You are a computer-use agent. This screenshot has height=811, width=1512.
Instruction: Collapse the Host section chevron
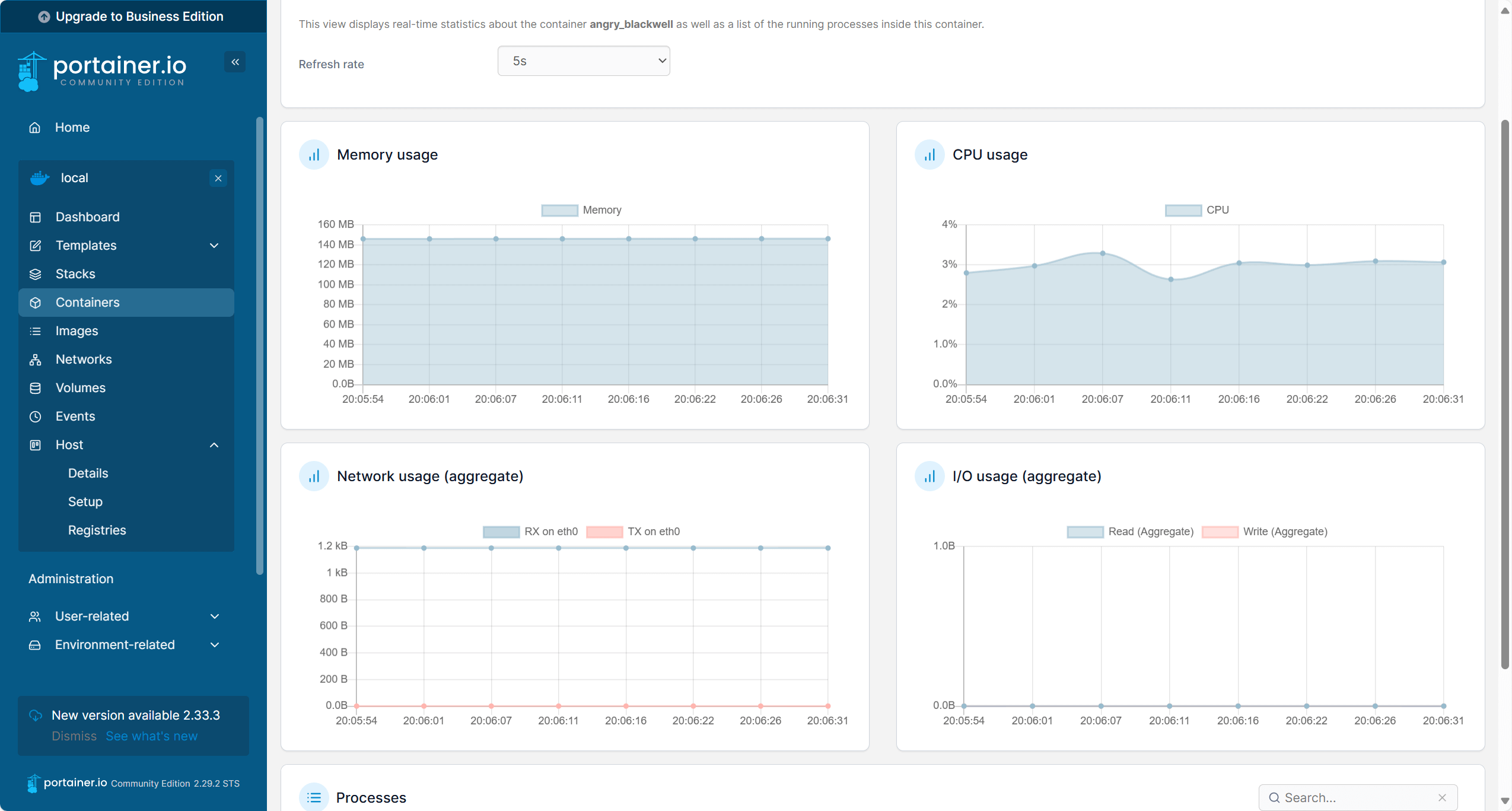[x=214, y=445]
